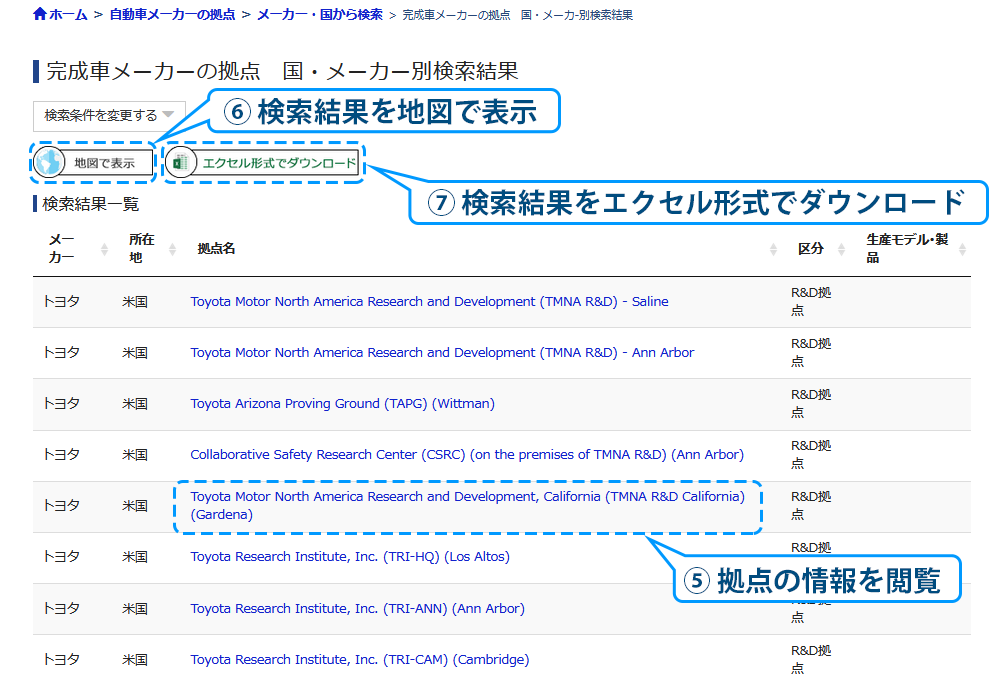Screen dimensions: 1000x684
Task: Click the Excel icon for download
Action: [x=181, y=163]
